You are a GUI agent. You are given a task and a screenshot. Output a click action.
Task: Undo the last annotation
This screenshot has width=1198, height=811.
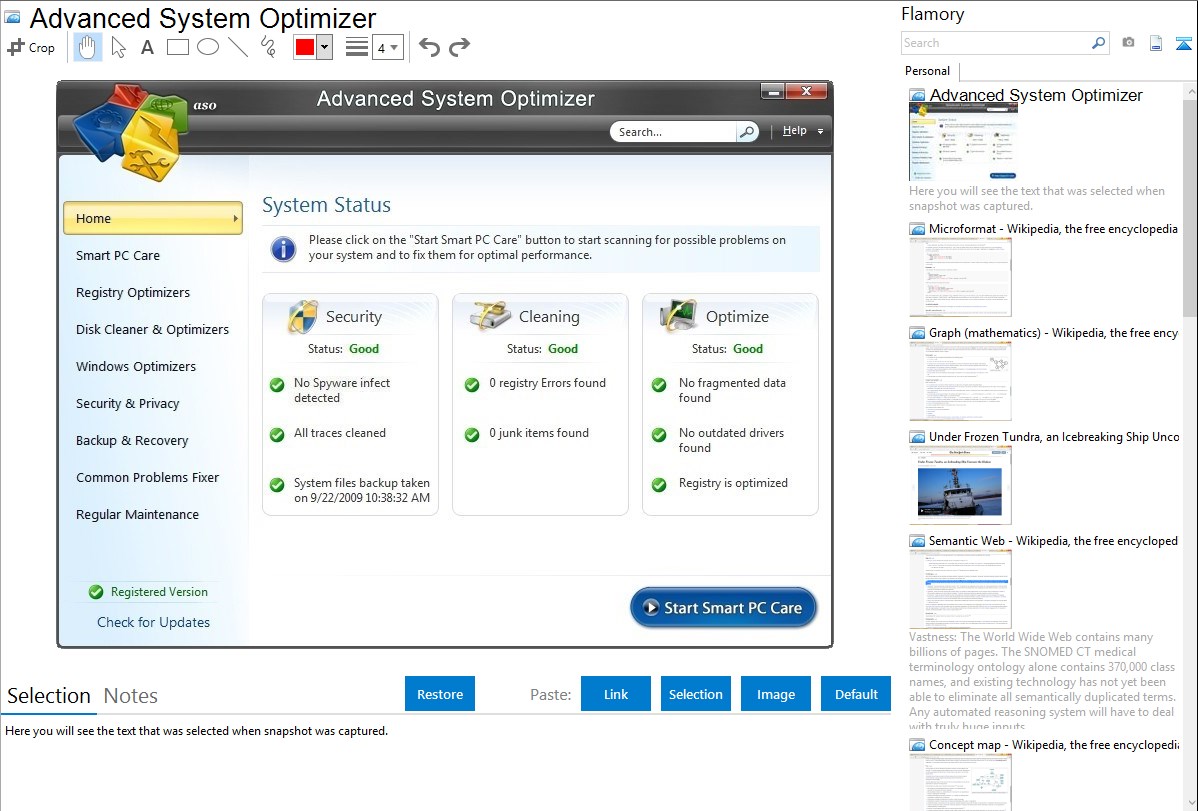(x=429, y=47)
